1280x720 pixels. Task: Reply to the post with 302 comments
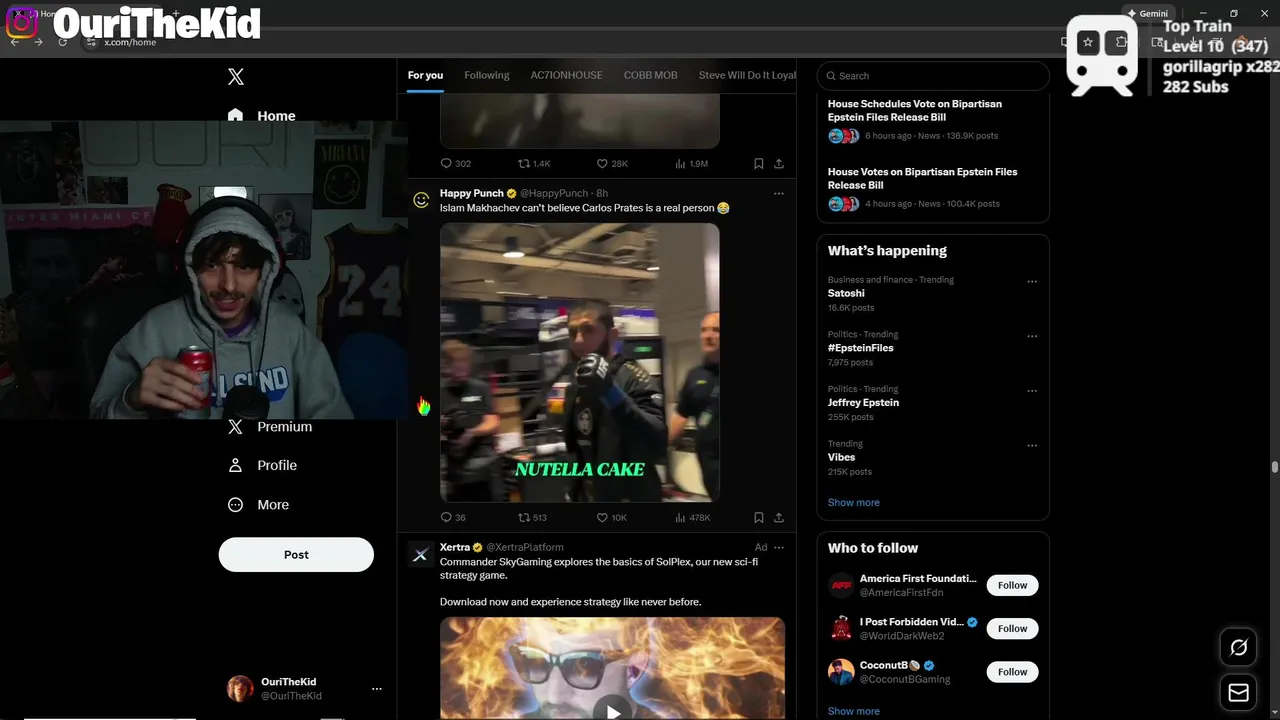456,163
